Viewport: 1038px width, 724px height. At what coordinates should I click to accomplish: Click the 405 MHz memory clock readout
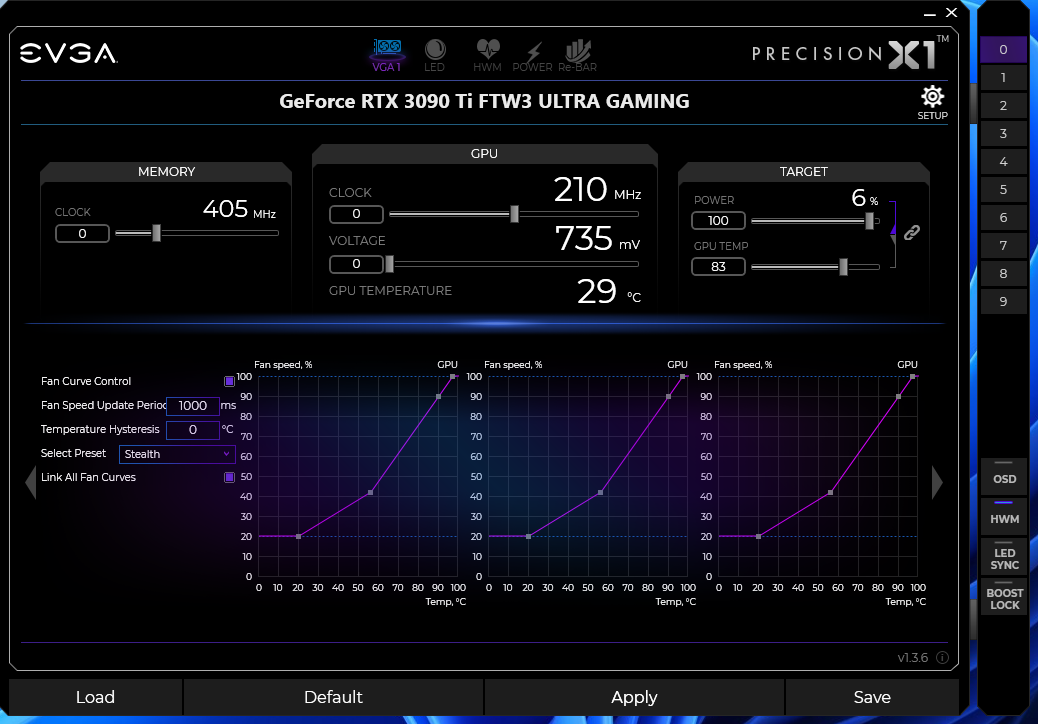(x=239, y=209)
